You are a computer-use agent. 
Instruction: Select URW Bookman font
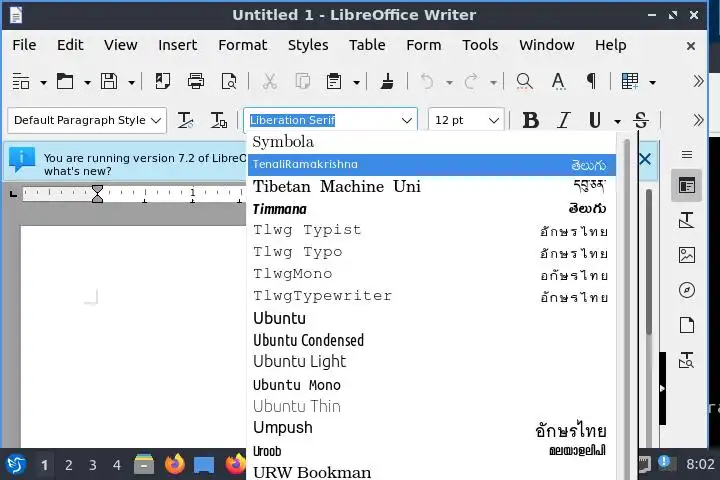pos(432,472)
